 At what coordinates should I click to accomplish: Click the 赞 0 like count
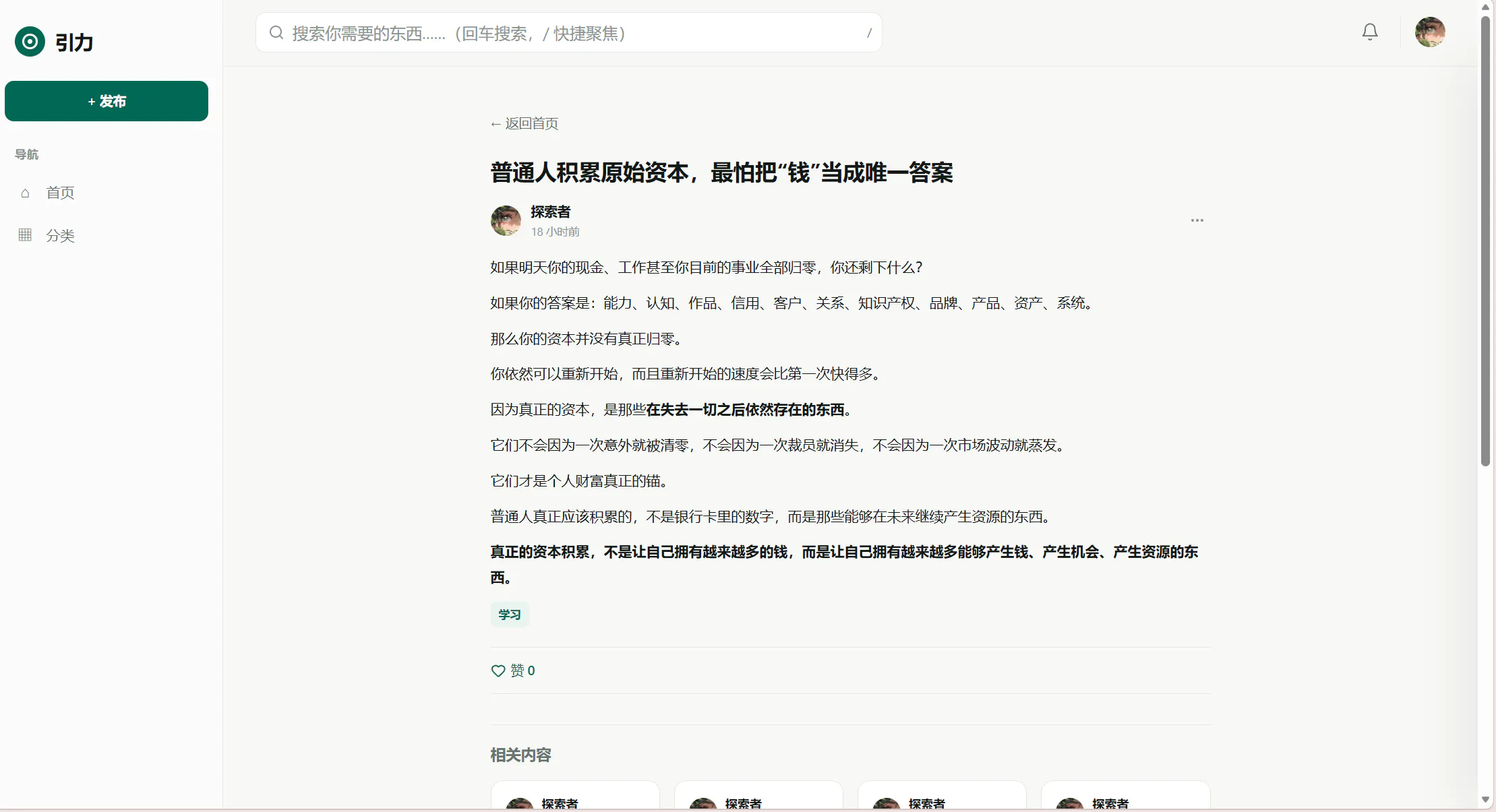pyautogui.click(x=522, y=670)
